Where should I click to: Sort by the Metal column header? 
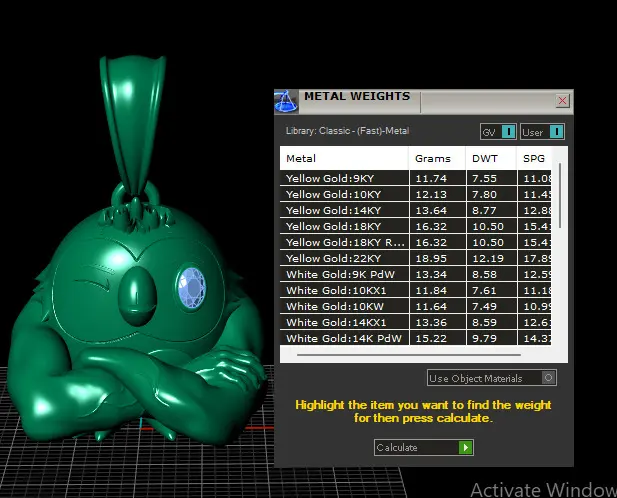(344, 159)
